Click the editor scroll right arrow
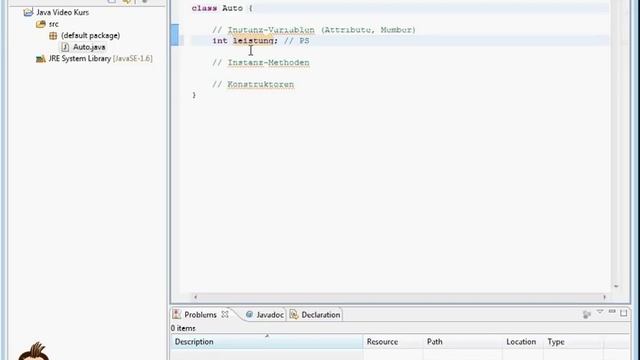Viewport: 640px width, 360px height. 604,297
